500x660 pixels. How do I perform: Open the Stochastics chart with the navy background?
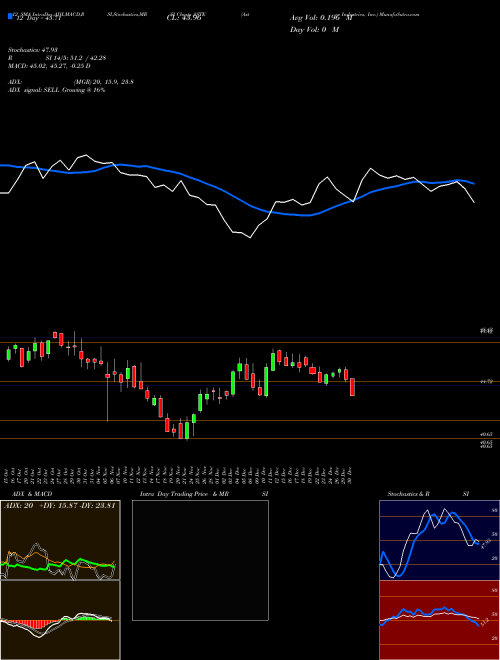[x=439, y=540]
